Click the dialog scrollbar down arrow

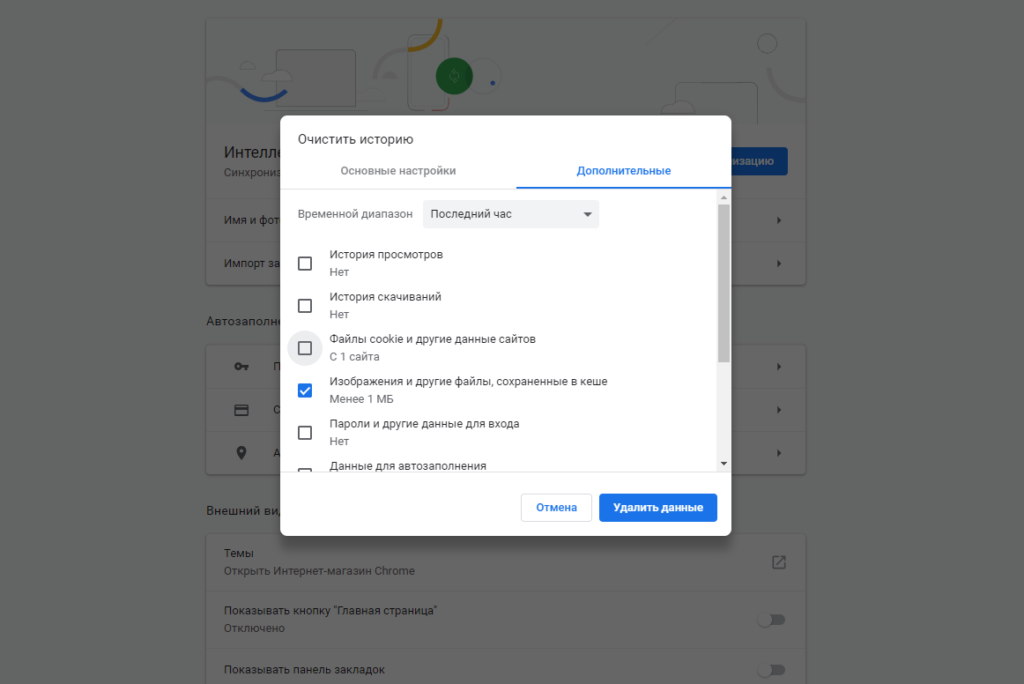click(723, 464)
